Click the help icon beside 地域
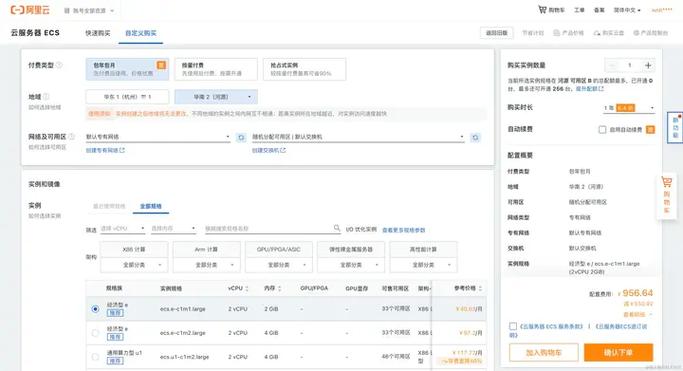Image resolution: width=683 pixels, height=371 pixels. [x=46, y=96]
